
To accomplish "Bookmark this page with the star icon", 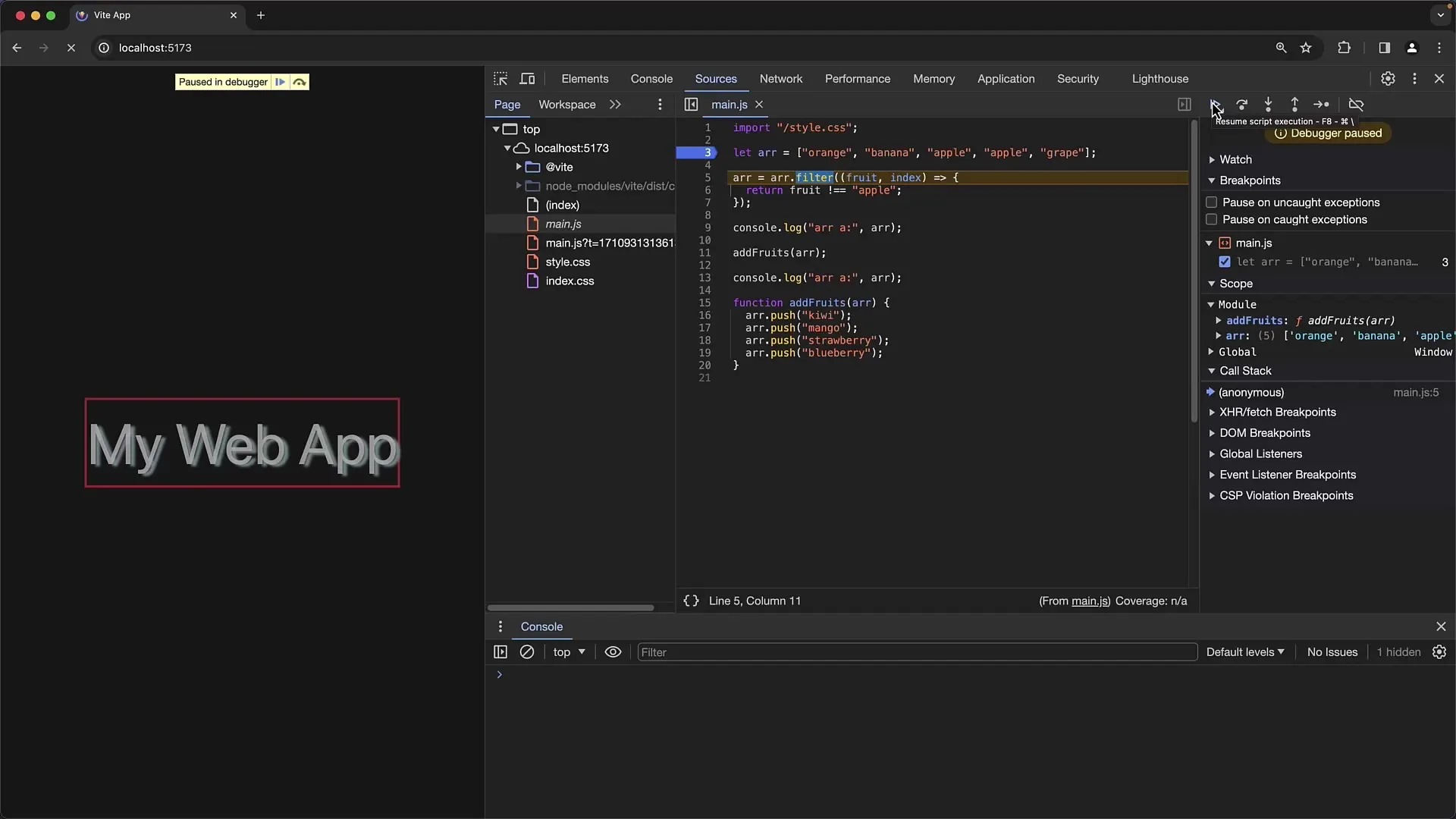I will (x=1306, y=48).
